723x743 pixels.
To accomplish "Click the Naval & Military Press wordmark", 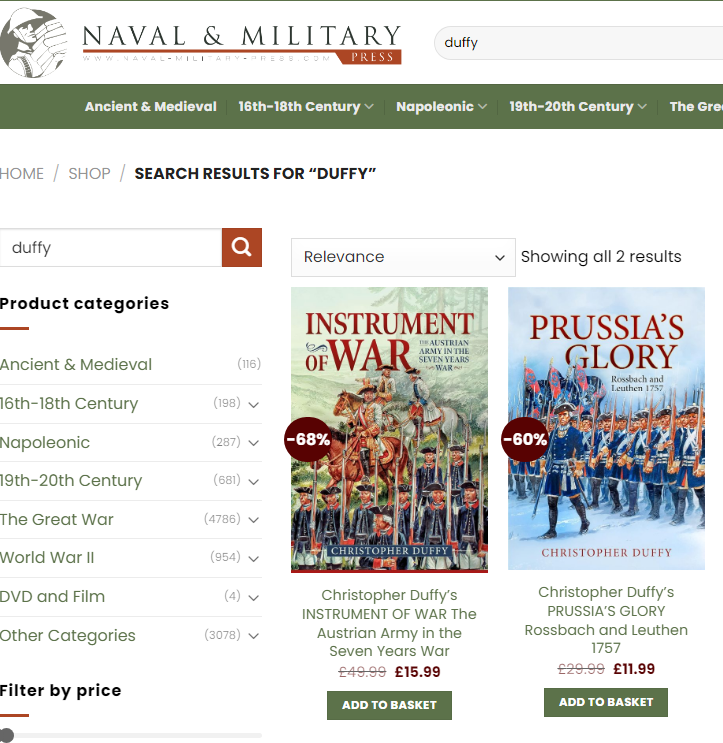I will [242, 44].
